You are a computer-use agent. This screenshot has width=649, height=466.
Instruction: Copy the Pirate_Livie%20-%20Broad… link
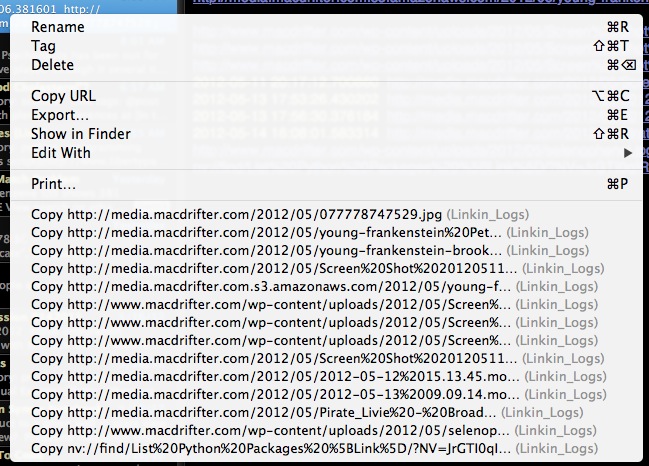pos(326,413)
